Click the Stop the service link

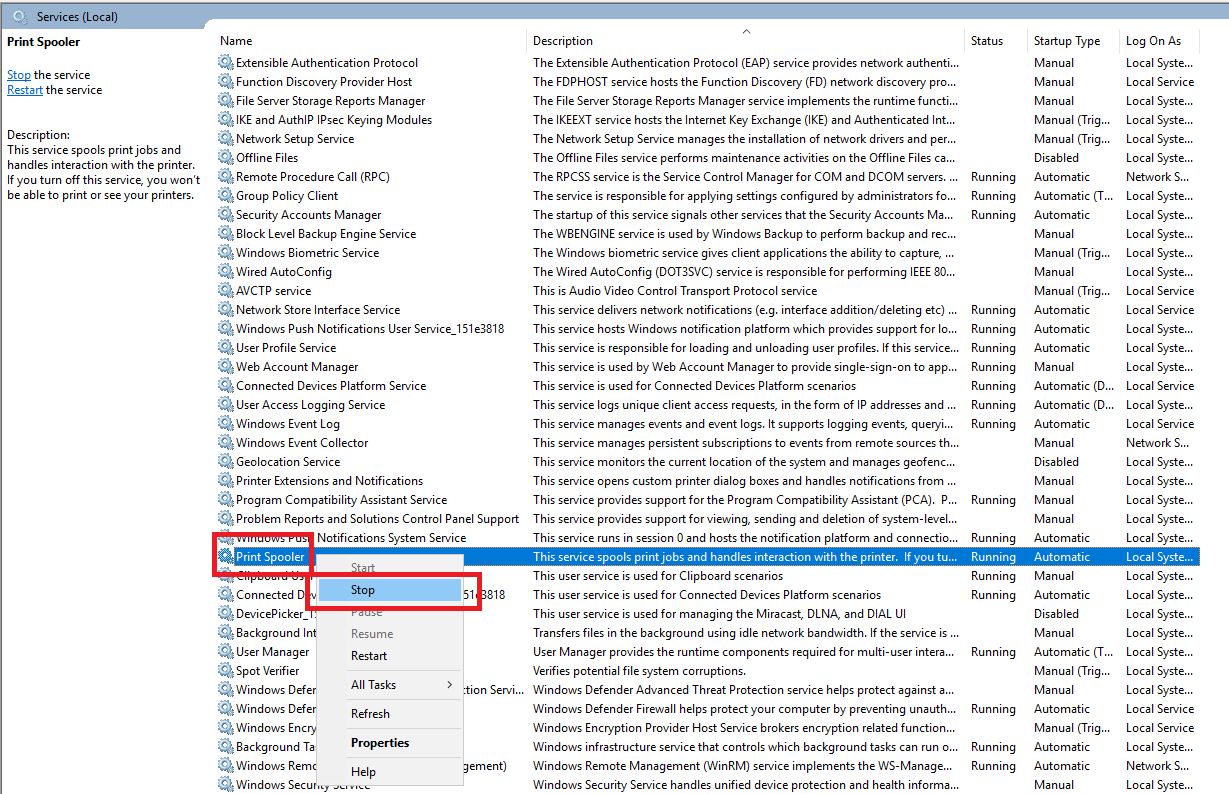(18, 74)
